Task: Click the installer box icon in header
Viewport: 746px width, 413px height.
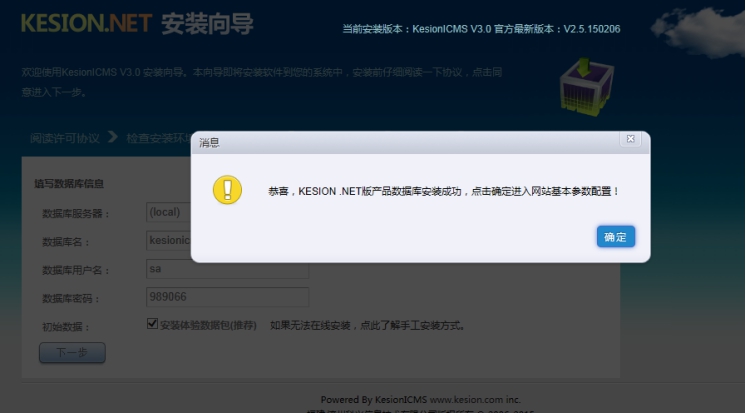Action: [587, 87]
